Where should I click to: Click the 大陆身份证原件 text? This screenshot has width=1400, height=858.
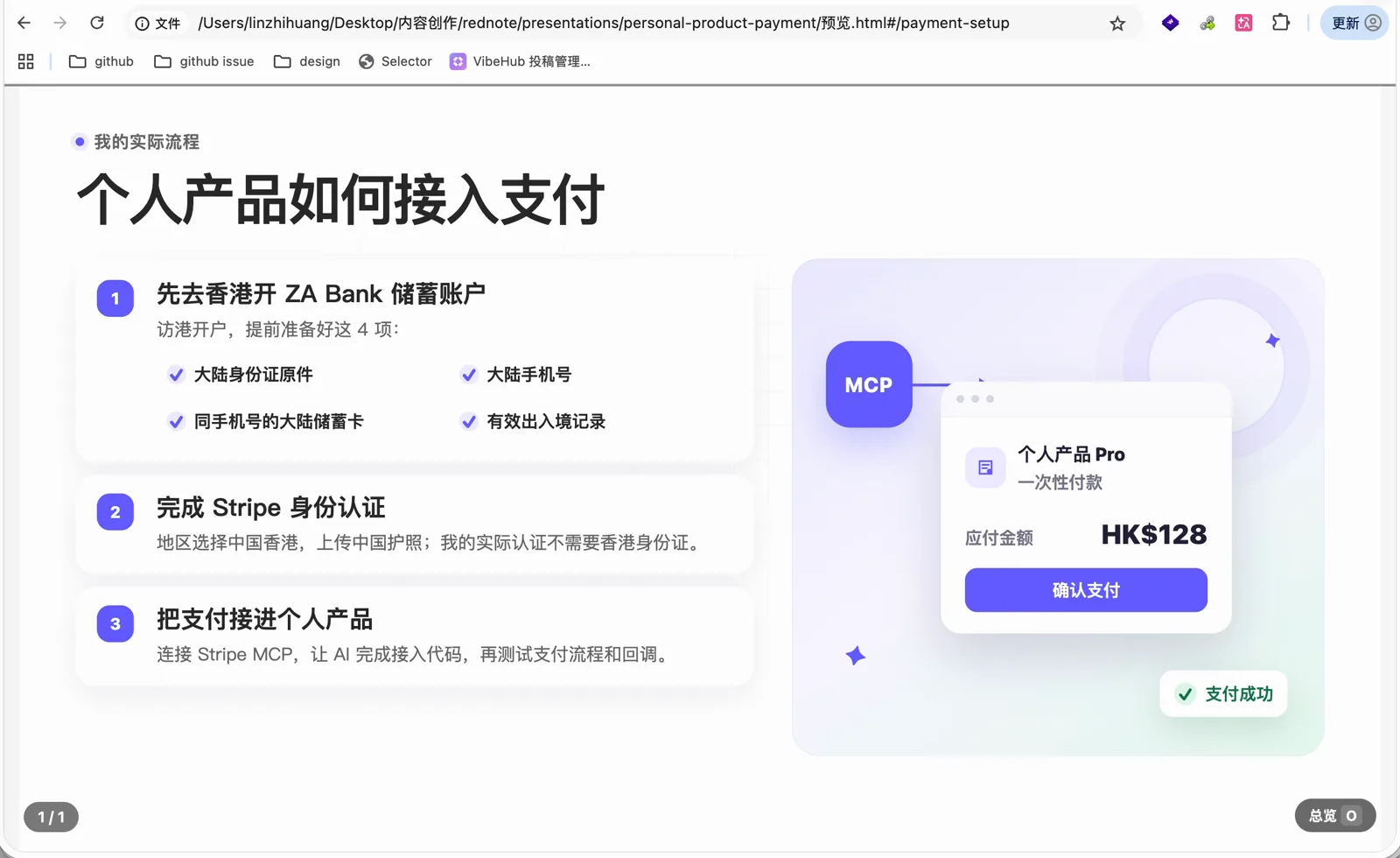pyautogui.click(x=253, y=375)
